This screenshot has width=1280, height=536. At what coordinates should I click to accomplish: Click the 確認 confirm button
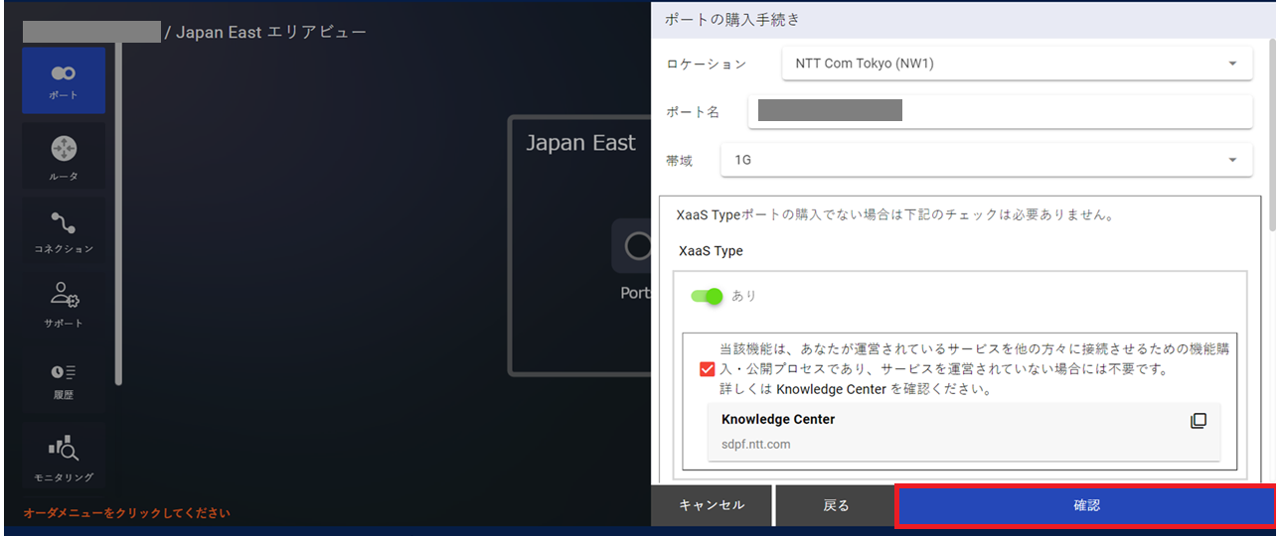pos(1086,506)
